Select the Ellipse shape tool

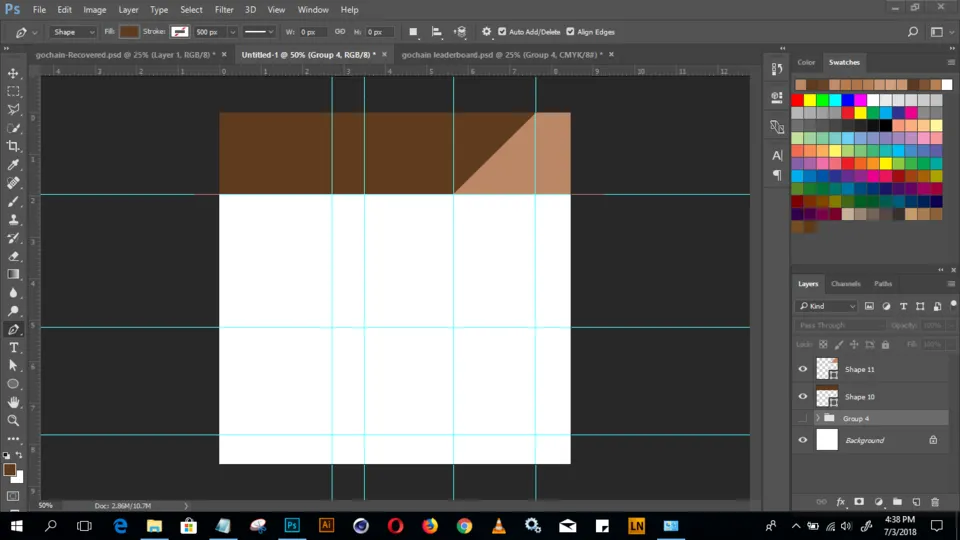coord(13,384)
